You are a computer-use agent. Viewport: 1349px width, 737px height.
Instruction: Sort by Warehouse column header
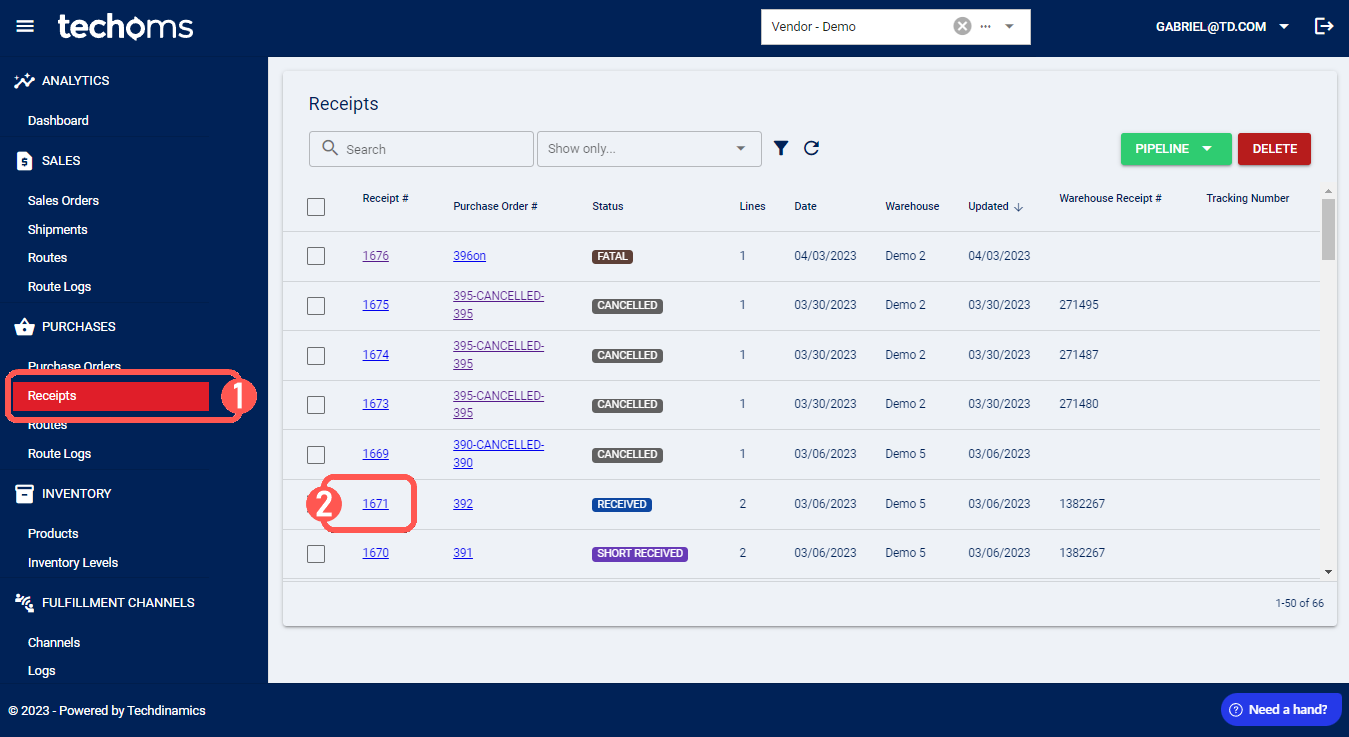tap(912, 207)
